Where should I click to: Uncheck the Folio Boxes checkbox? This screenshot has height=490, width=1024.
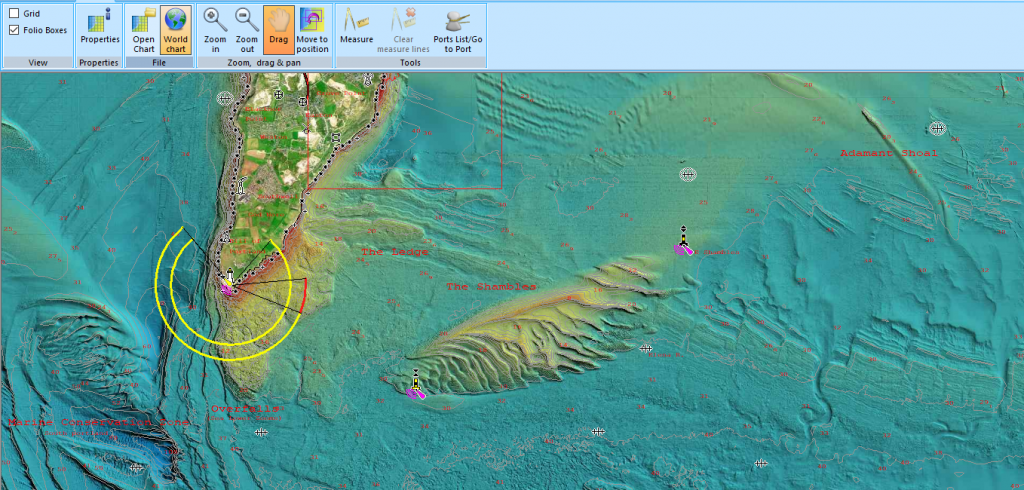pyautogui.click(x=14, y=30)
